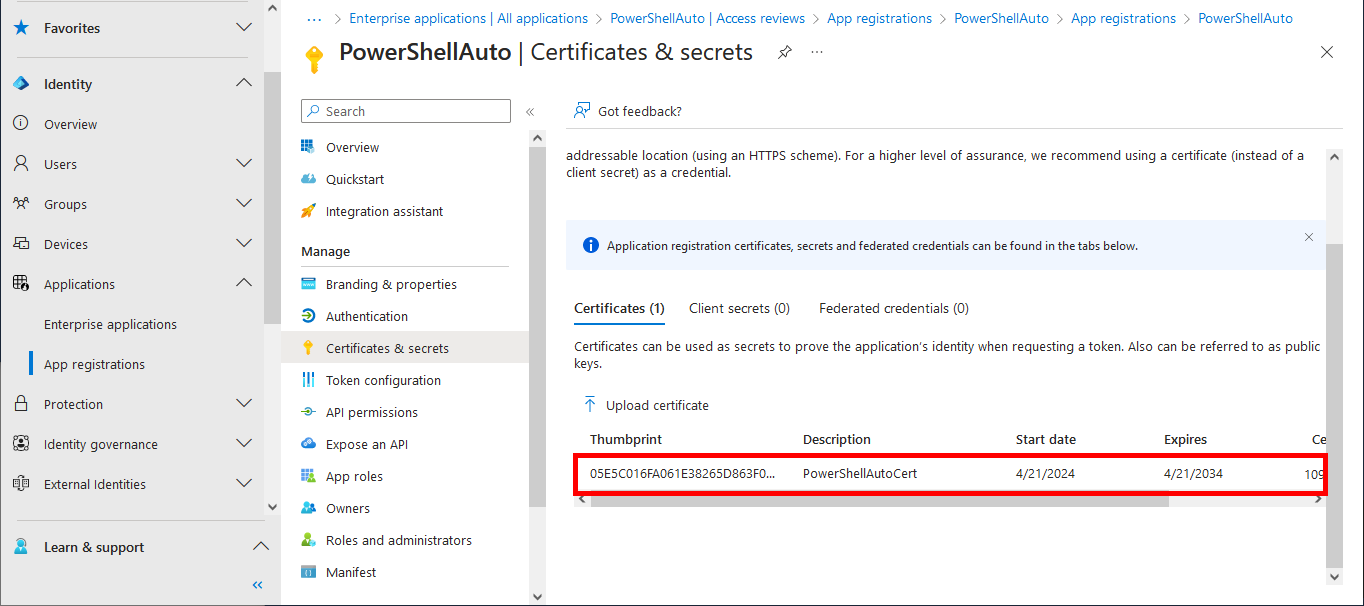This screenshot has width=1364, height=606.
Task: Open the Integration assistant
Action: (x=386, y=211)
